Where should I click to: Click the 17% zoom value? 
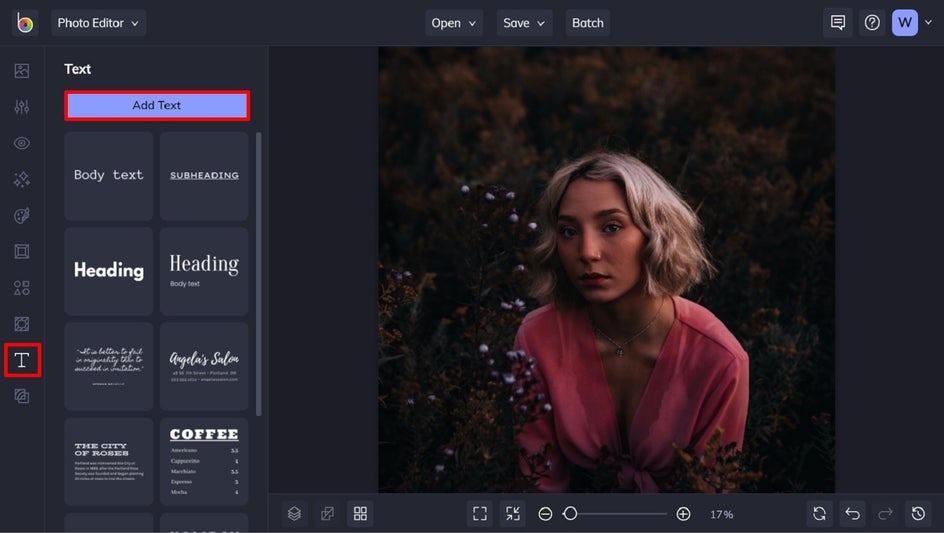click(x=721, y=514)
